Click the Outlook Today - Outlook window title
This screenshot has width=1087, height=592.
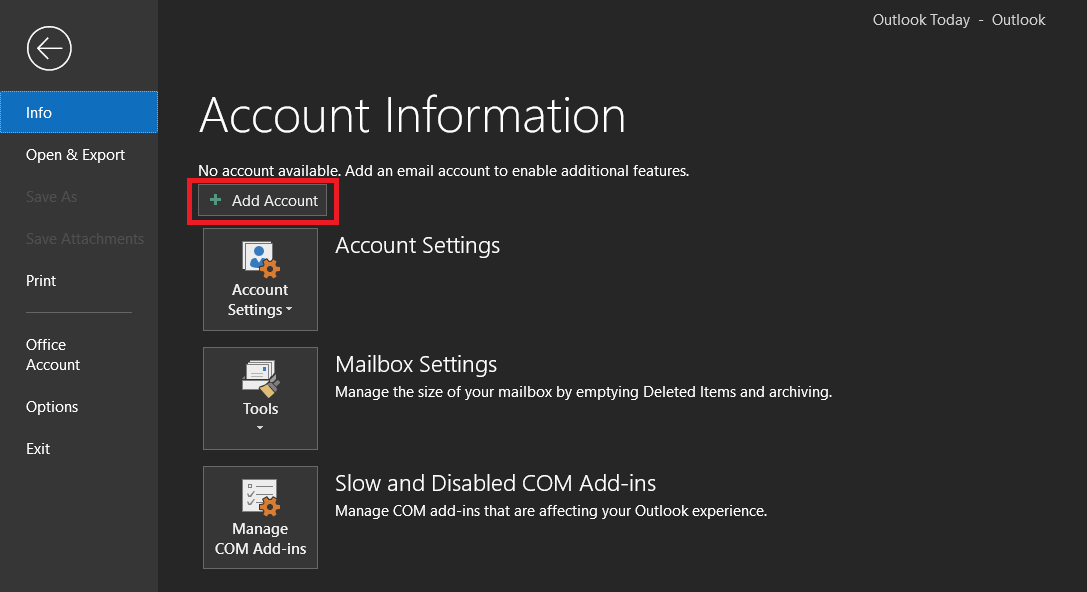tap(959, 20)
